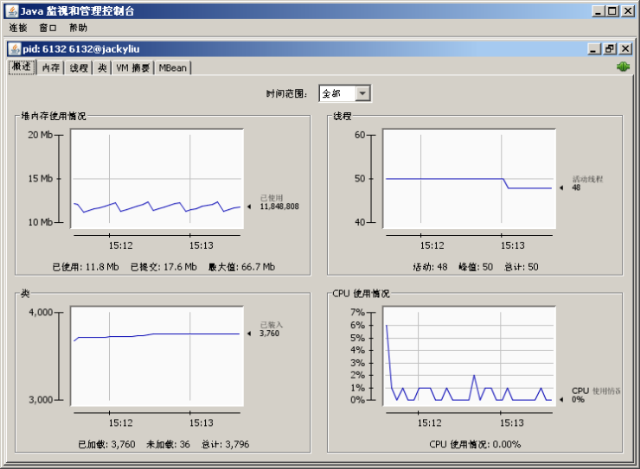Minimize the pid 6132 internal window

click(x=594, y=49)
